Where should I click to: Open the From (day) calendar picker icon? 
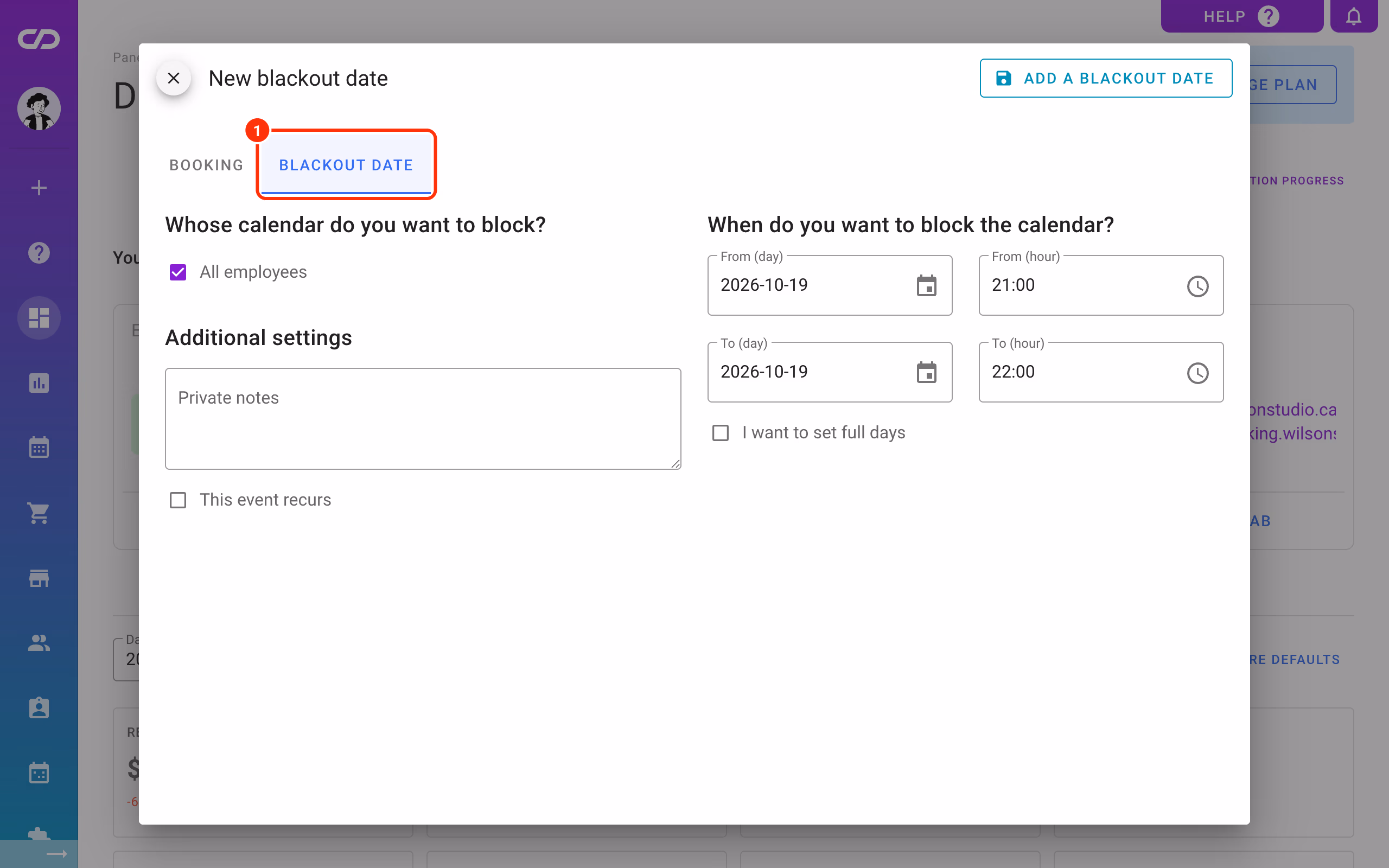pos(926,285)
